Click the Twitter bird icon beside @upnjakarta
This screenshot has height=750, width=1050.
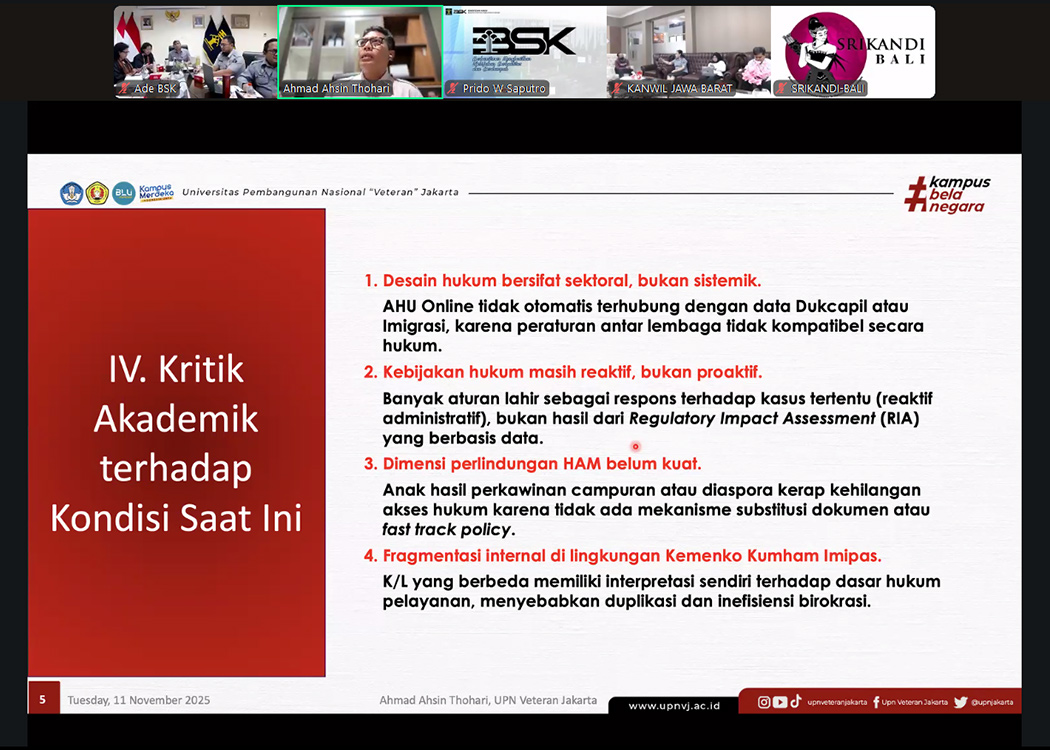pos(960,702)
